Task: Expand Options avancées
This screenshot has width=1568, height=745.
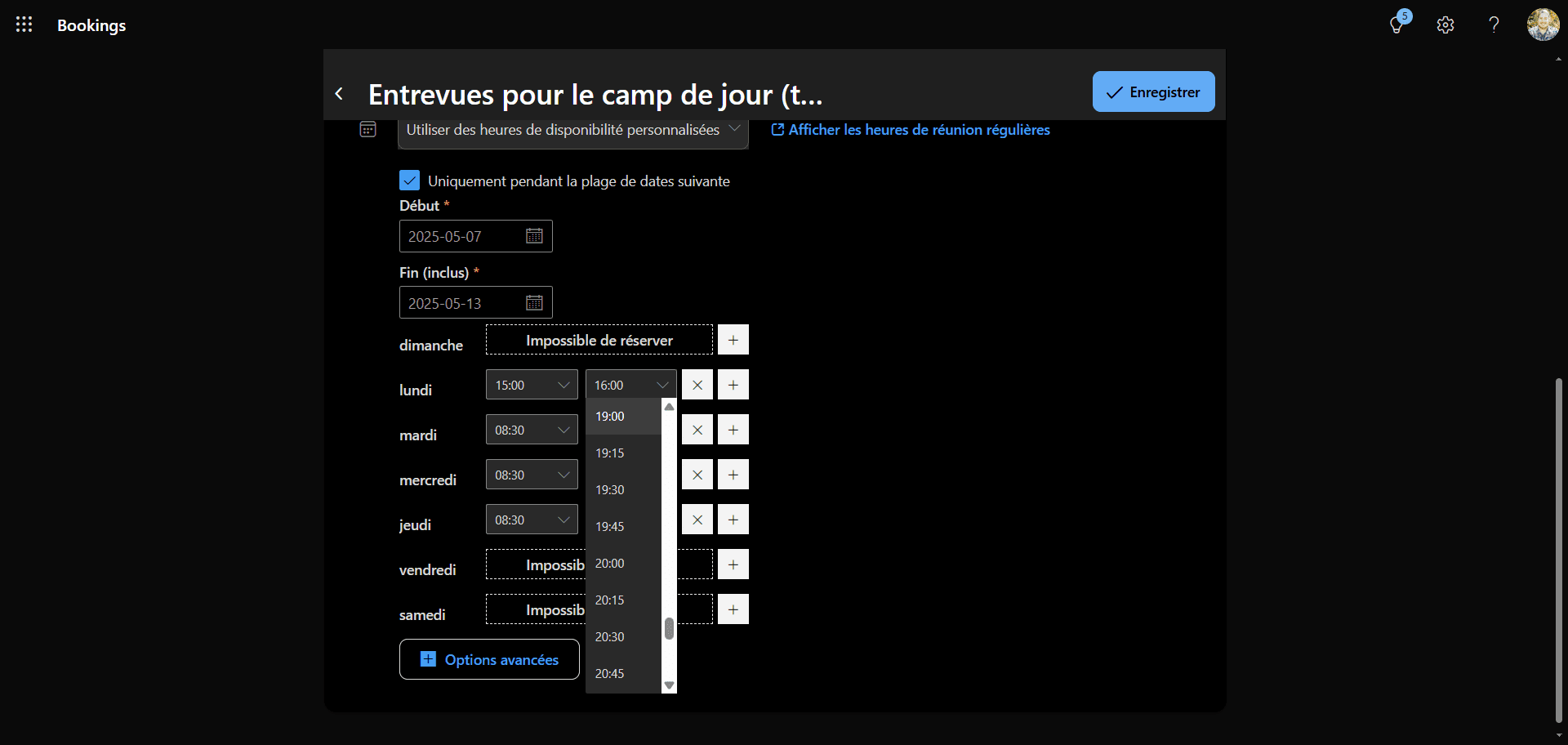Action: [489, 659]
